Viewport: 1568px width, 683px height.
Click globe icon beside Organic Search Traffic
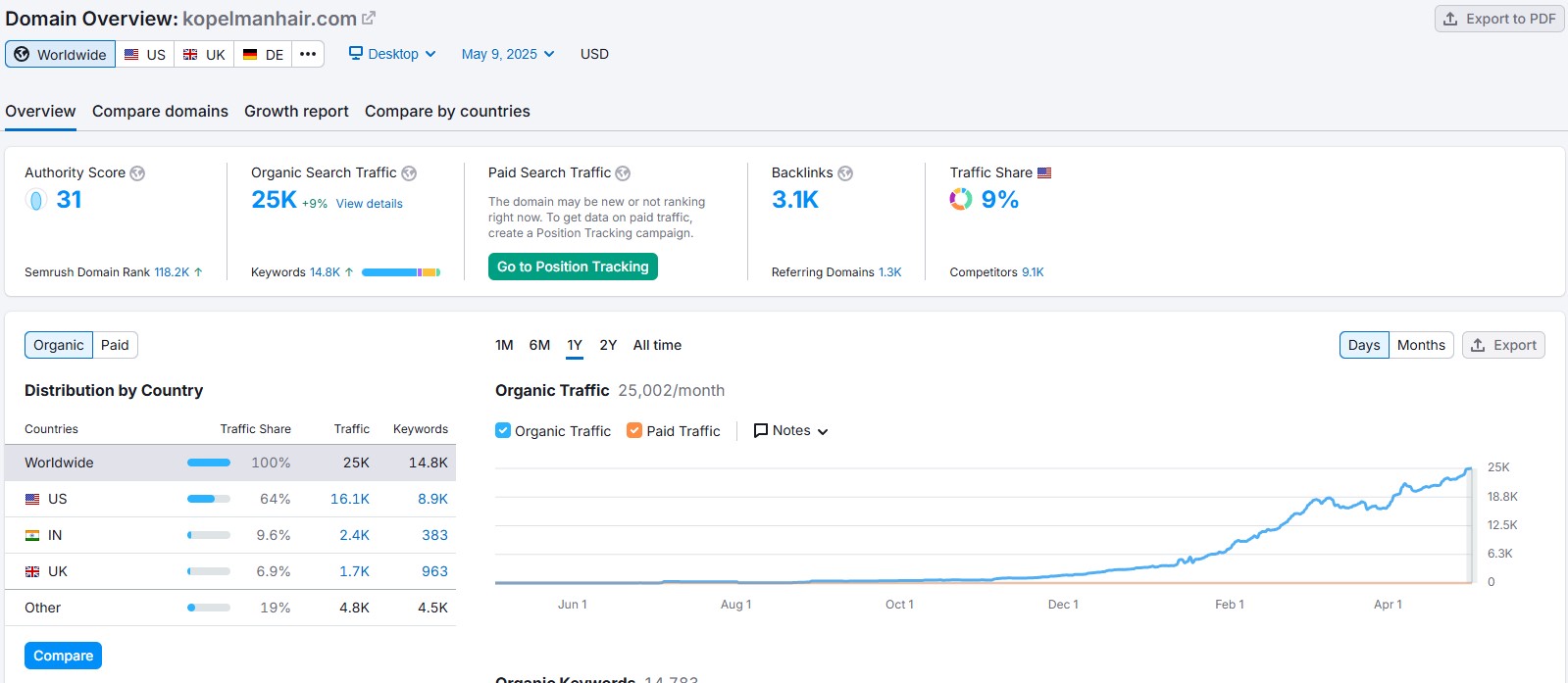[409, 173]
